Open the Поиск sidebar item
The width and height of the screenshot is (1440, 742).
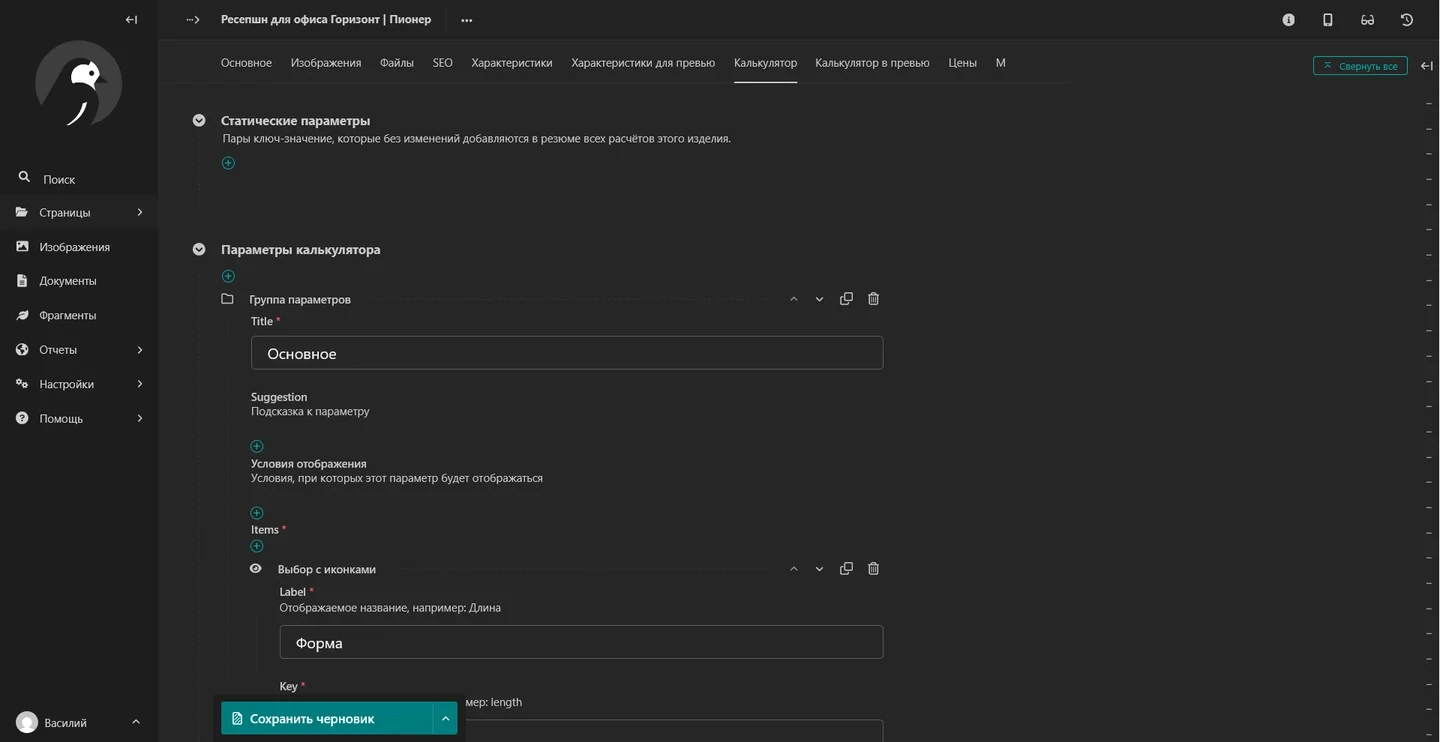click(x=79, y=179)
